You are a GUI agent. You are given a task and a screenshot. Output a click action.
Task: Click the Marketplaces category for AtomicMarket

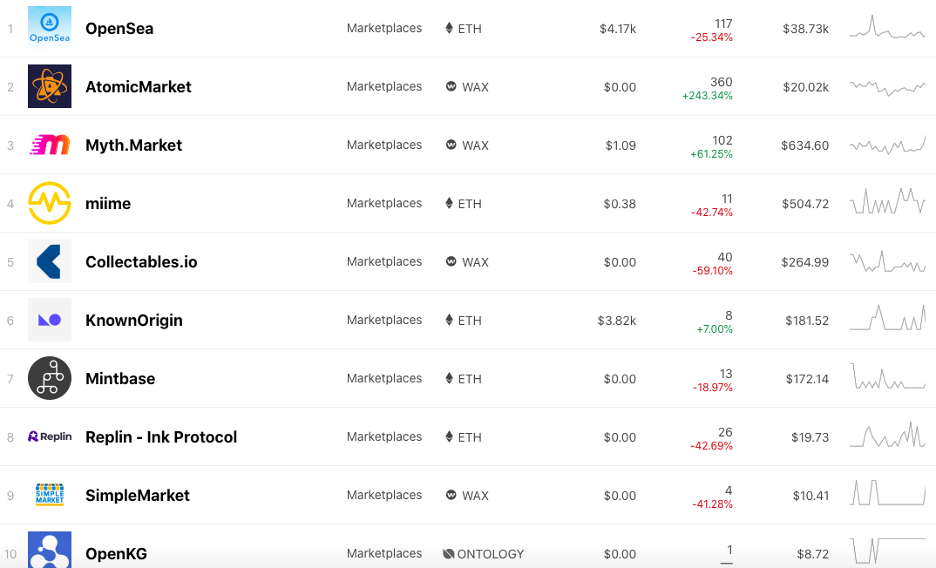coord(384,87)
